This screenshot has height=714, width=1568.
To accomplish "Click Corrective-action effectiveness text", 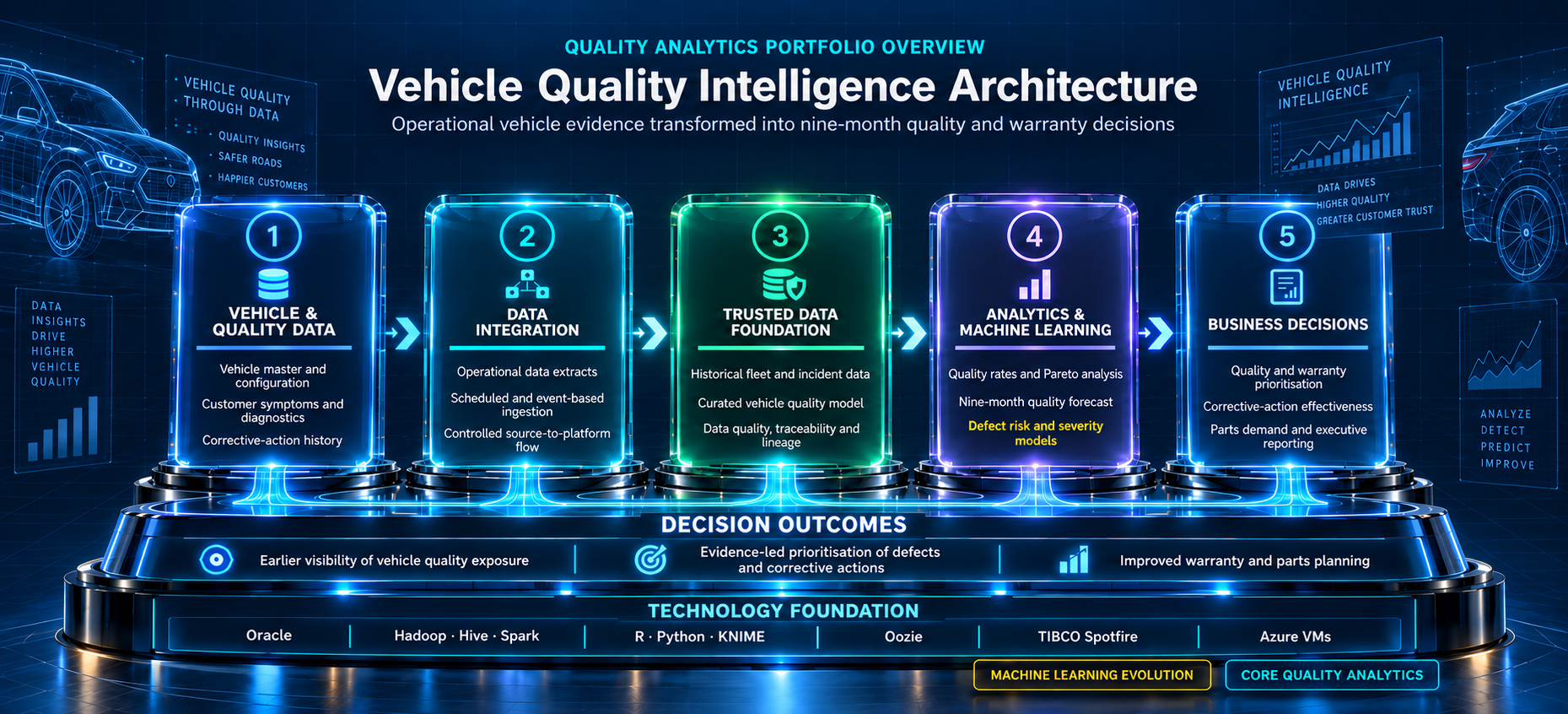I will tap(1288, 406).
